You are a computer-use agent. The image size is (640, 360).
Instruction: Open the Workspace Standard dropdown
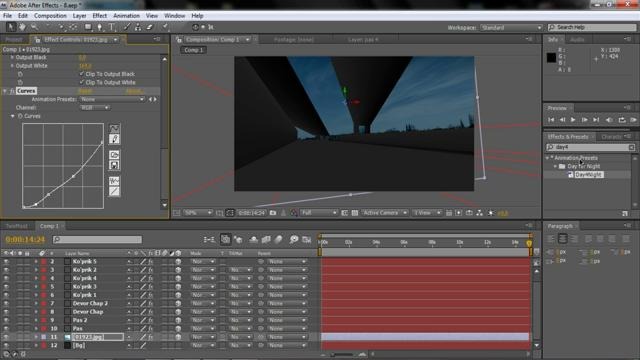point(511,27)
